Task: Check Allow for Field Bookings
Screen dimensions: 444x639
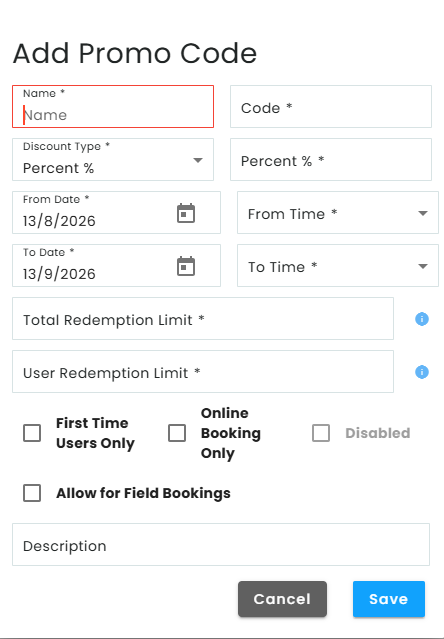Action: click(32, 493)
